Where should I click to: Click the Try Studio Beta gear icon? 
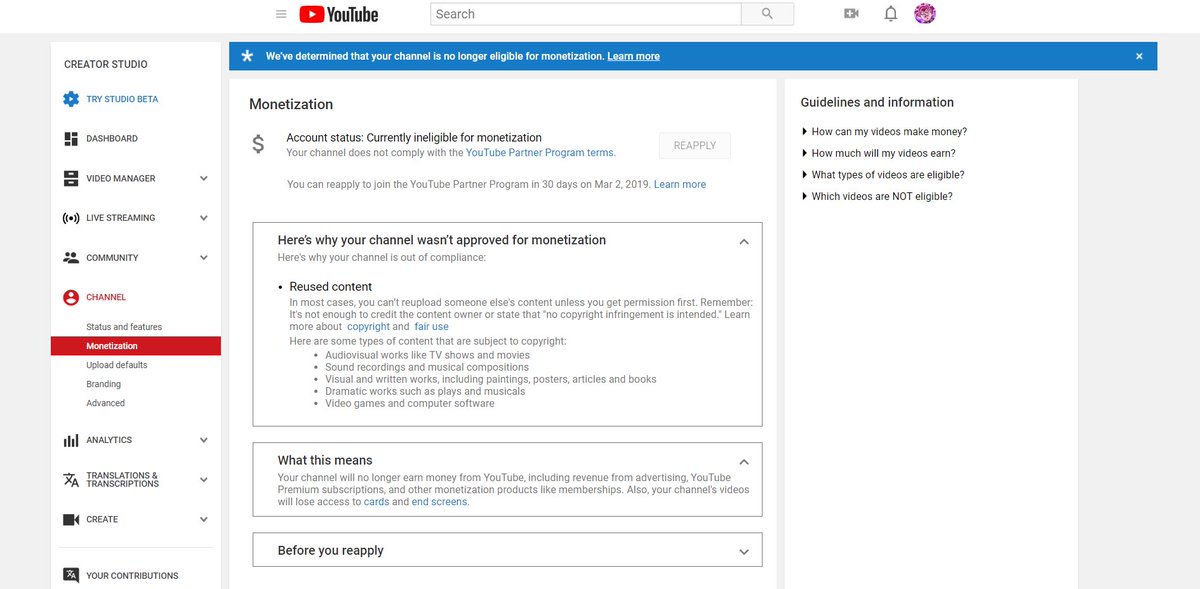pos(71,99)
